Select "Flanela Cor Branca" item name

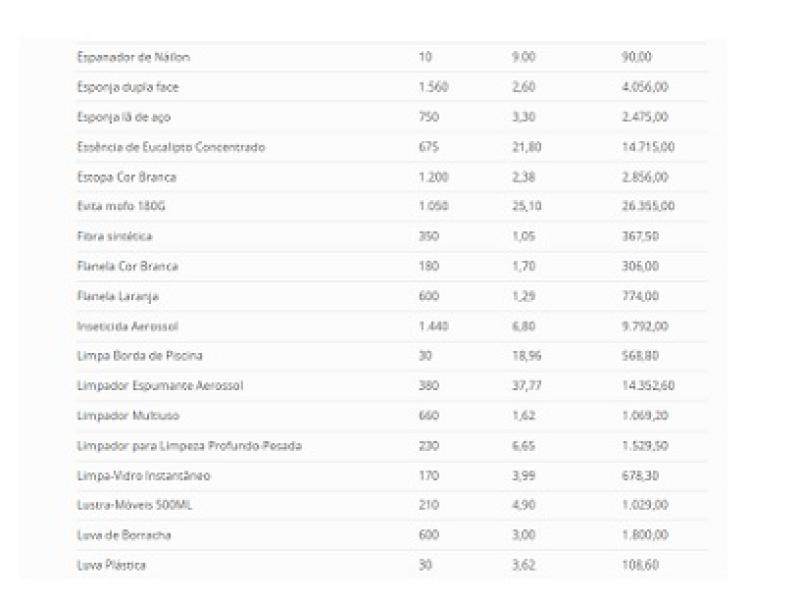point(127,266)
